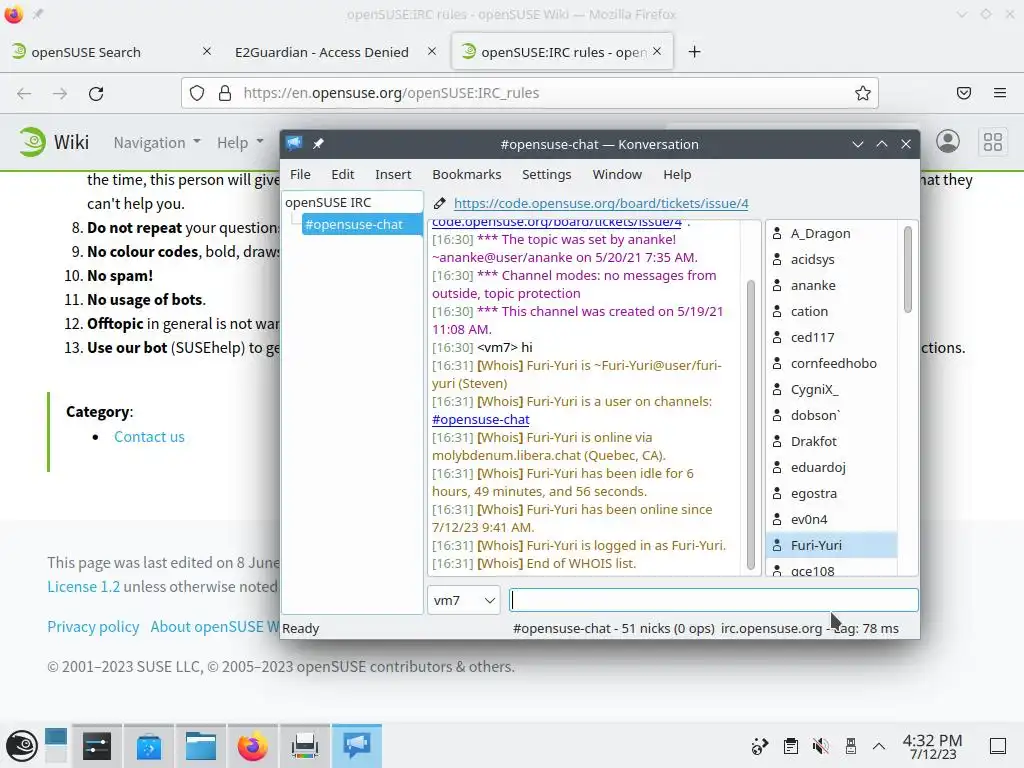Screen dimensions: 1024x768
Task: Open the printer taskbar icon
Action: click(304, 746)
